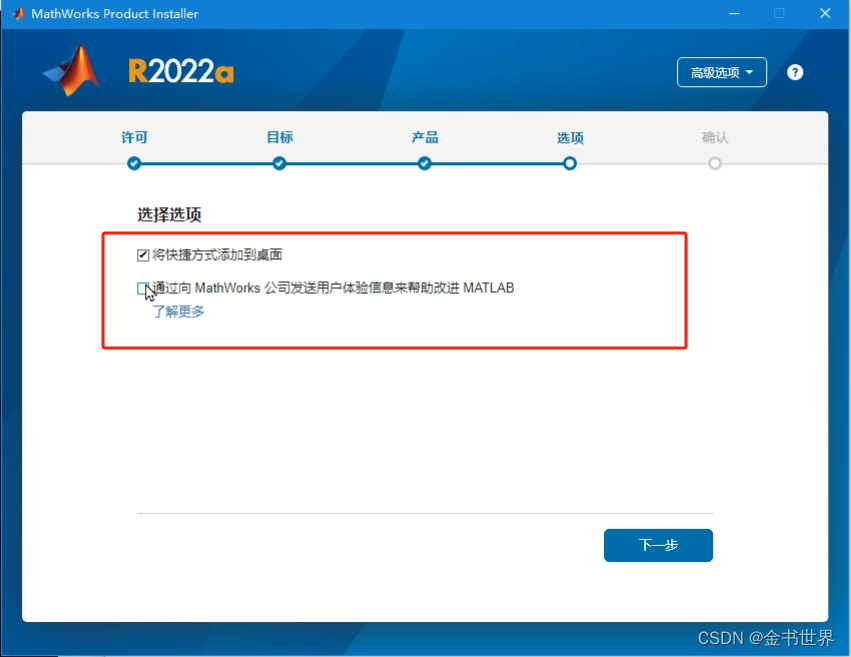Select the current 选项 step
Screen dimensions: 851x657
[570, 138]
